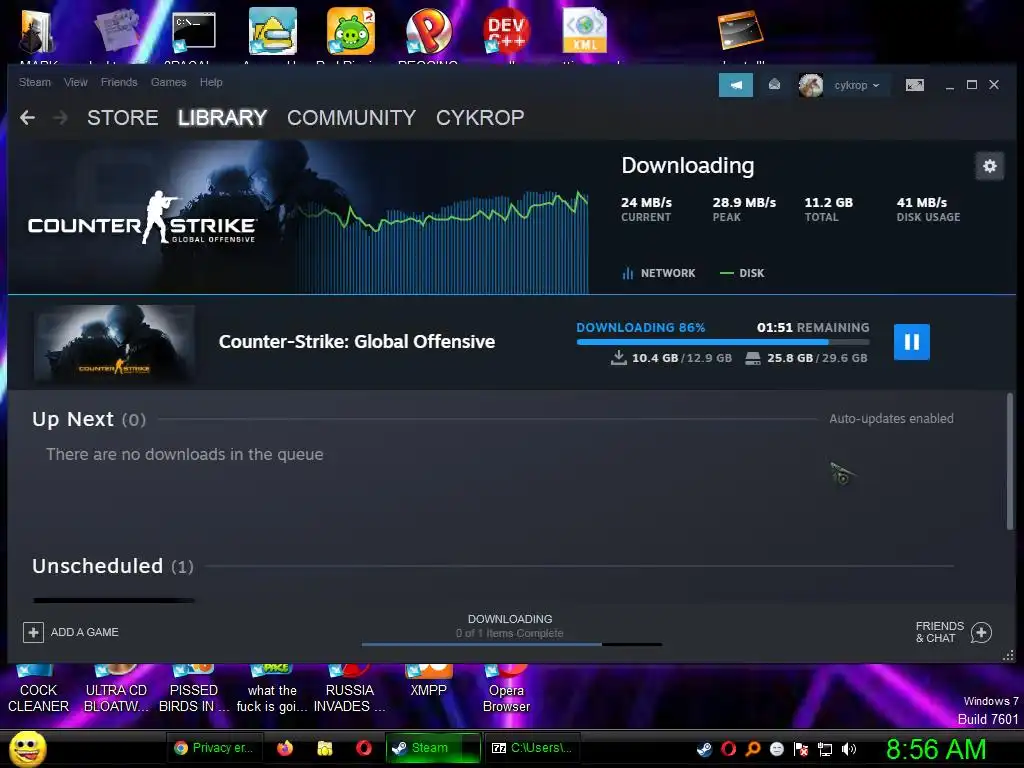
Task: Click Counter-Strike: Global Offensive title
Action: click(x=357, y=342)
